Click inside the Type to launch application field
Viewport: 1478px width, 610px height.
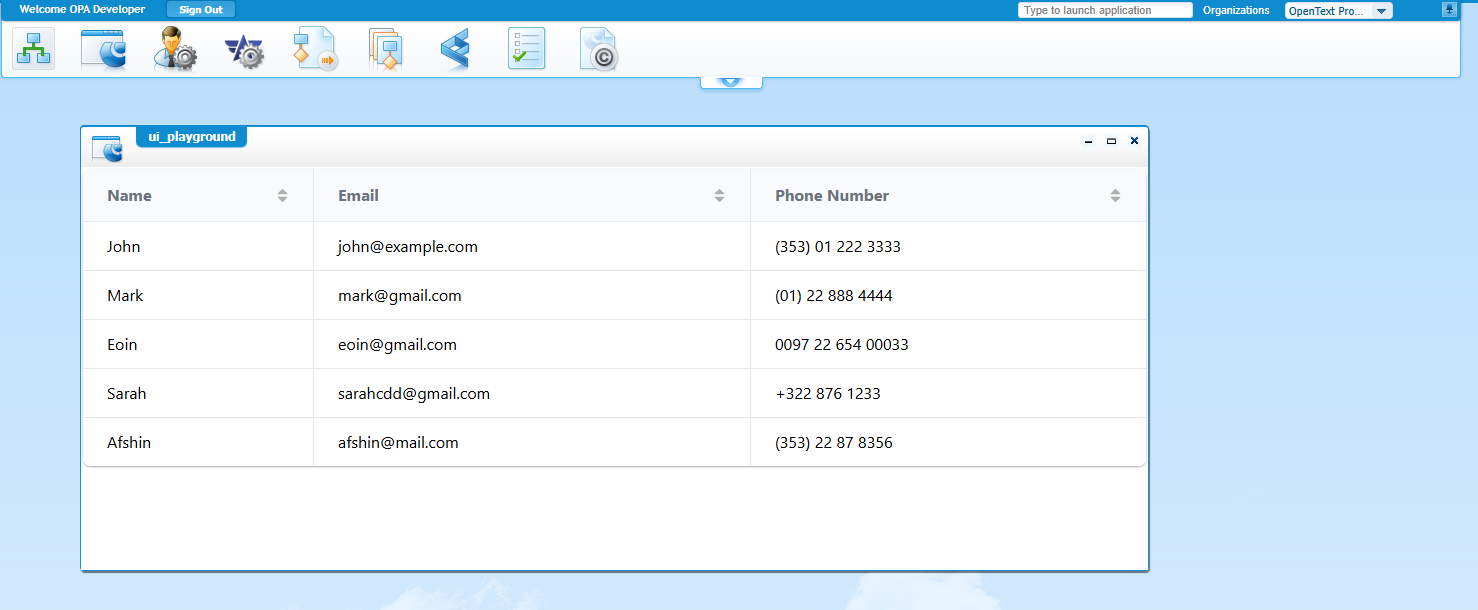pos(1104,10)
